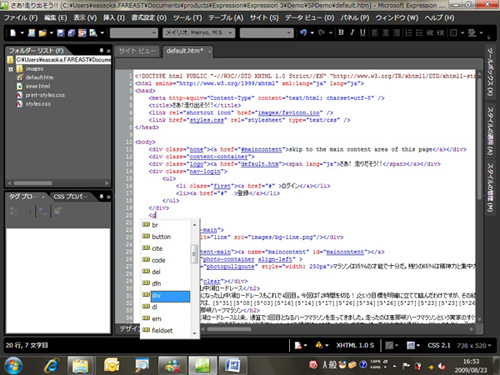Toggle Underline formatting button
This screenshot has width=500, height=375.
click(363, 33)
